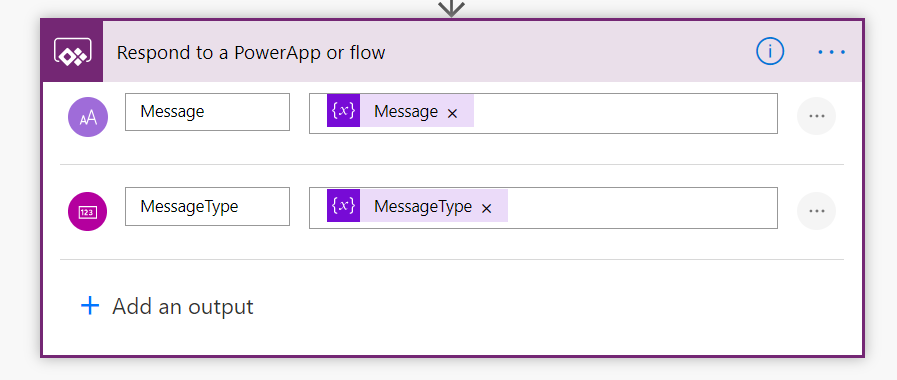Open the action's header ellipsis menu

[831, 52]
